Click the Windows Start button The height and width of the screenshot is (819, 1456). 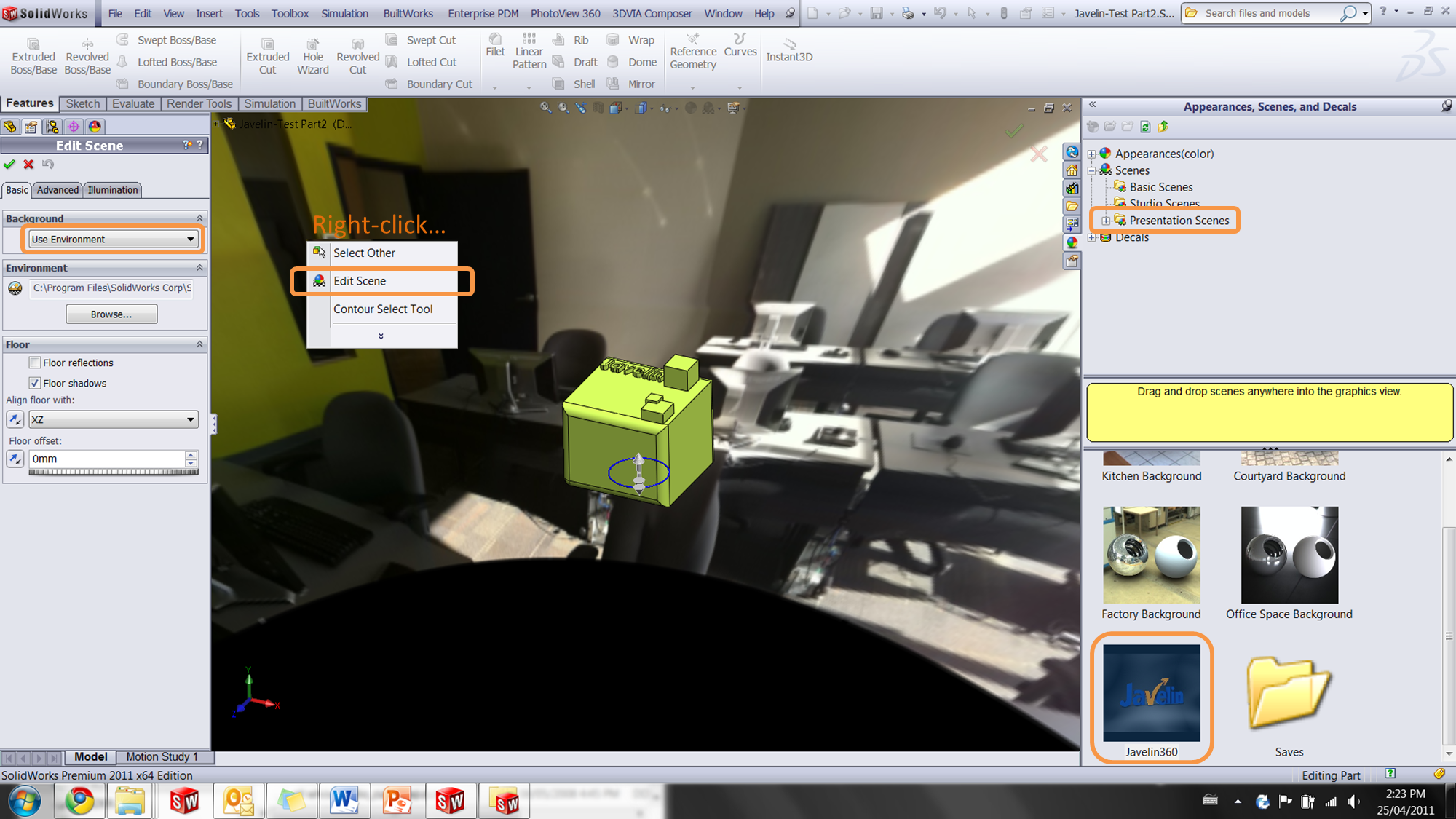click(25, 802)
